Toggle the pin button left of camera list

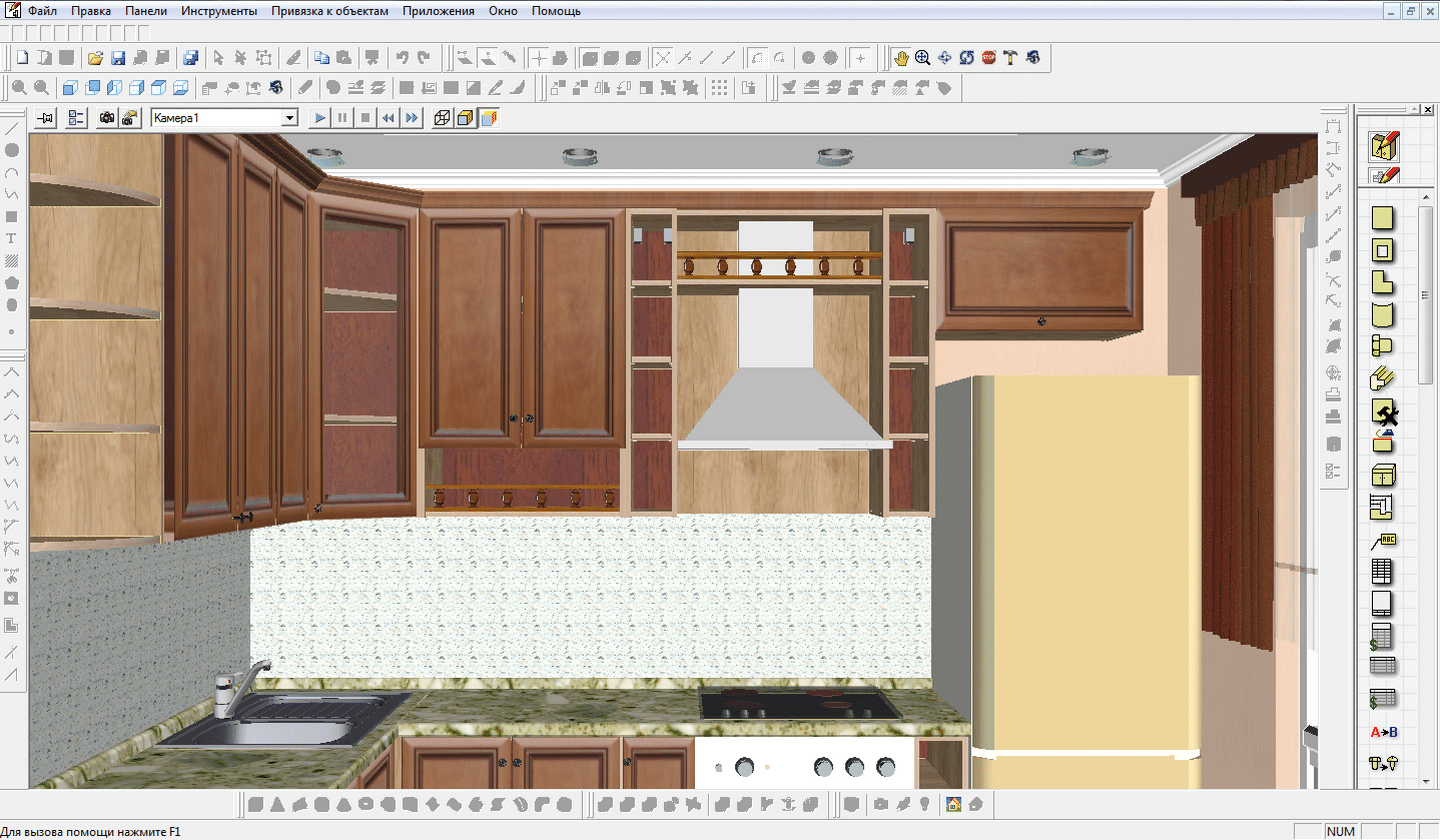(x=45, y=118)
